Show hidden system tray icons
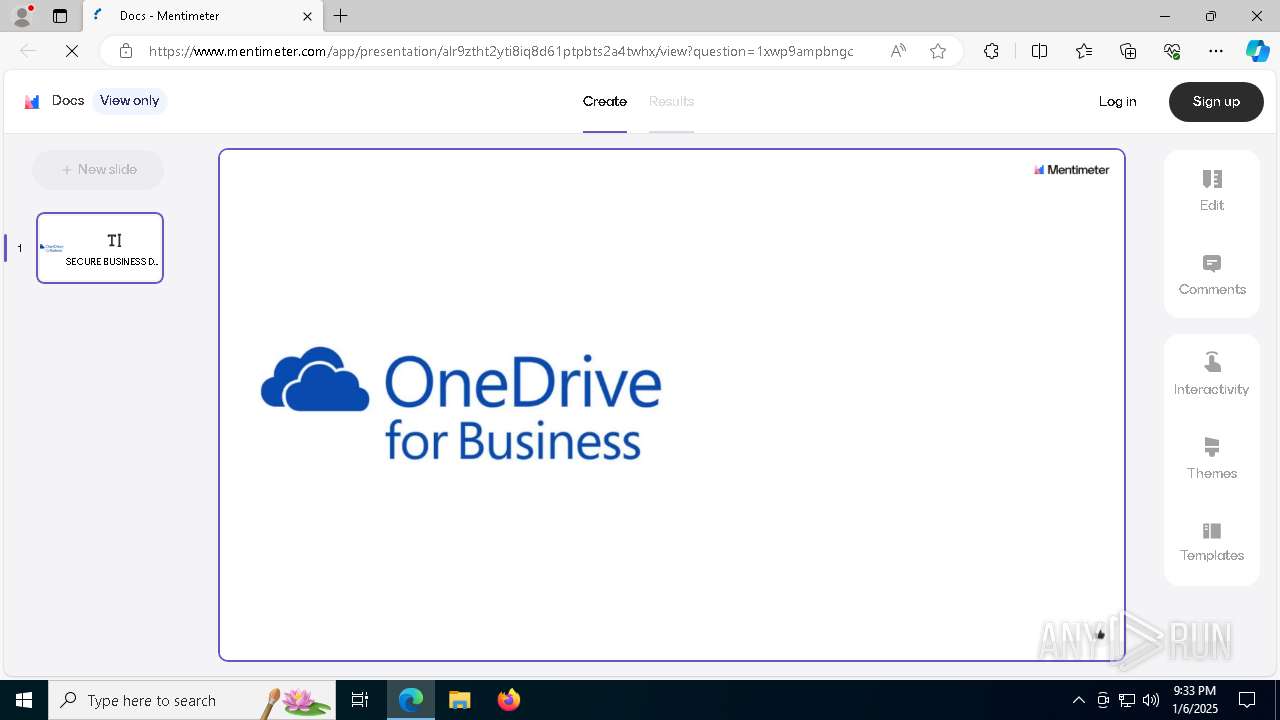 click(1078, 700)
